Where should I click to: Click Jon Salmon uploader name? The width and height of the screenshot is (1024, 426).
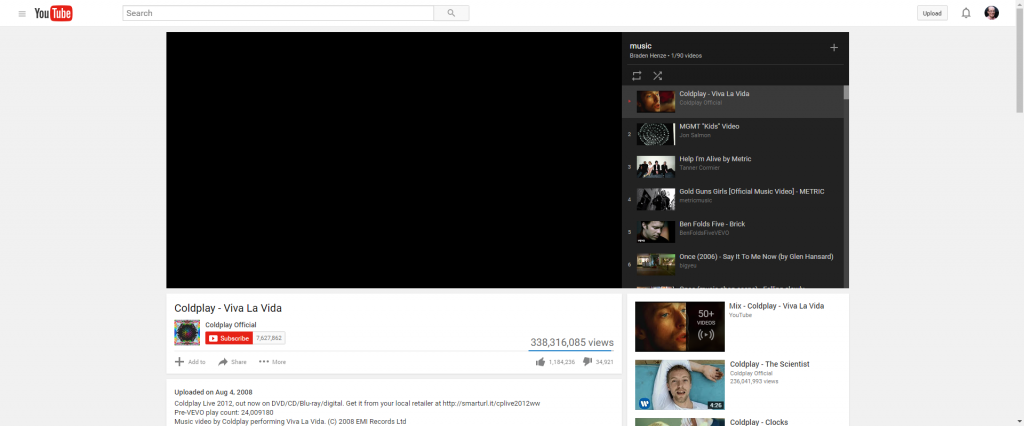695,135
